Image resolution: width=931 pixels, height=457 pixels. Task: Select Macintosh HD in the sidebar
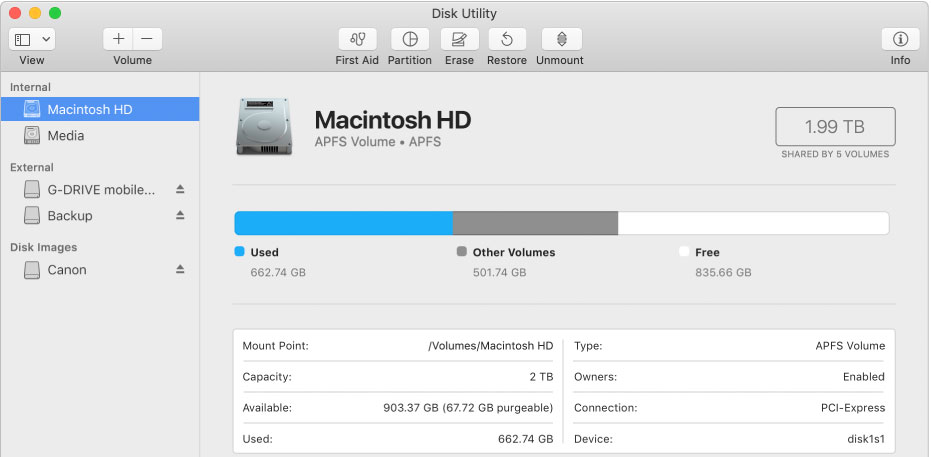(100, 109)
